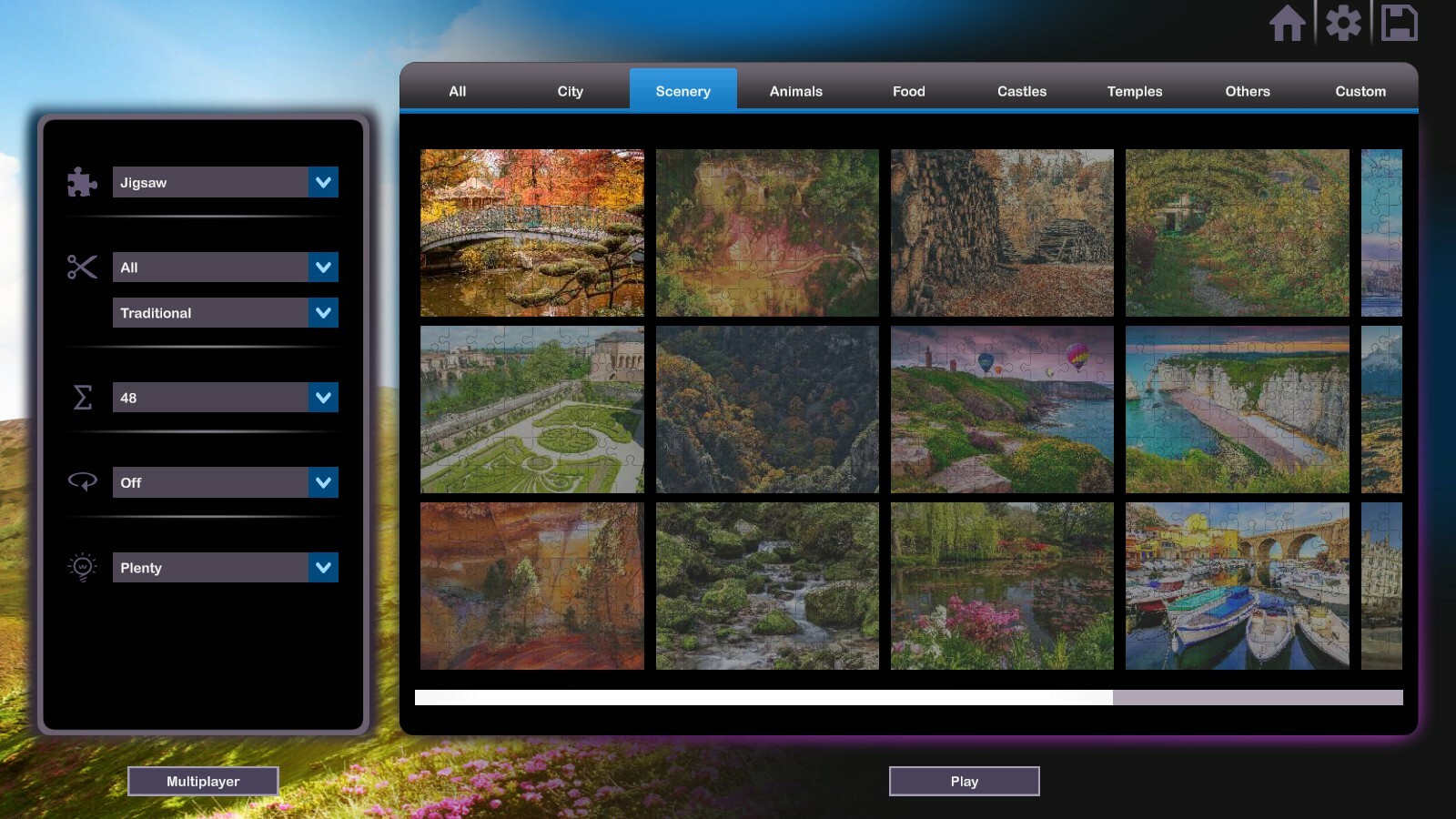Click the puzzle list scrollbar
This screenshot has width=1456, height=819.
click(764, 696)
